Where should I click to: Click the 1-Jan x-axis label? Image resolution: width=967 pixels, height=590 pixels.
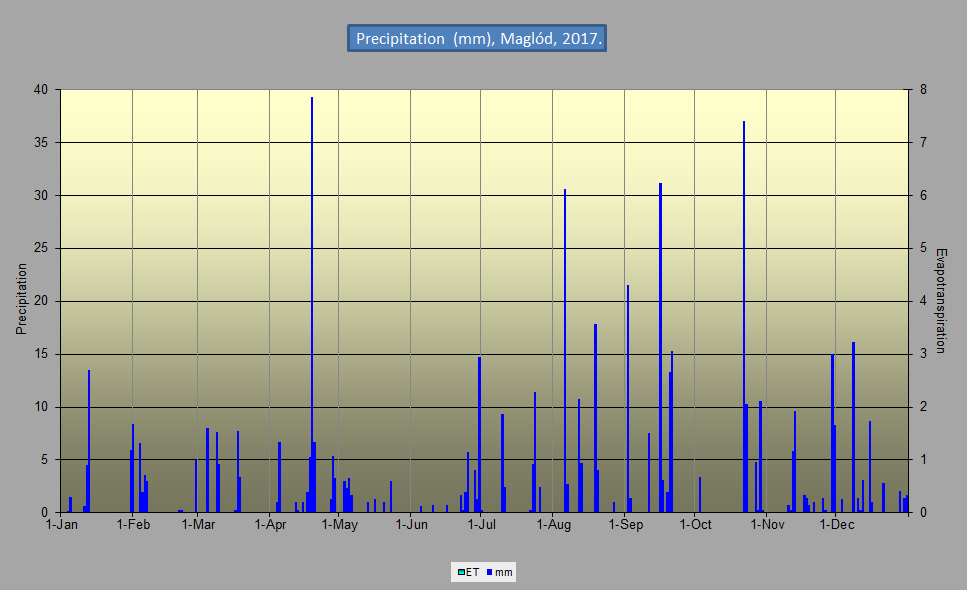62,525
